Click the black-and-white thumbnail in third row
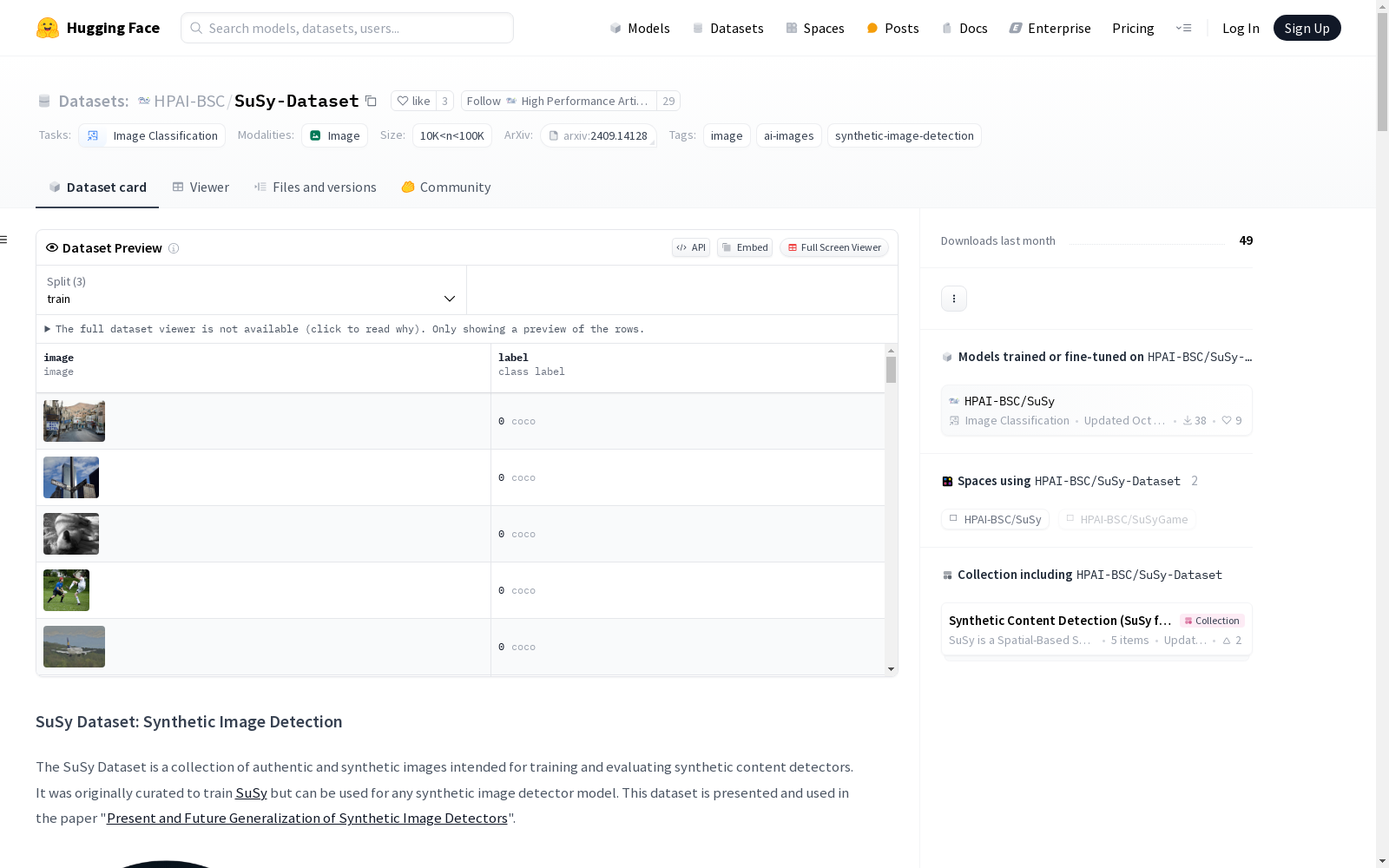 (71, 534)
